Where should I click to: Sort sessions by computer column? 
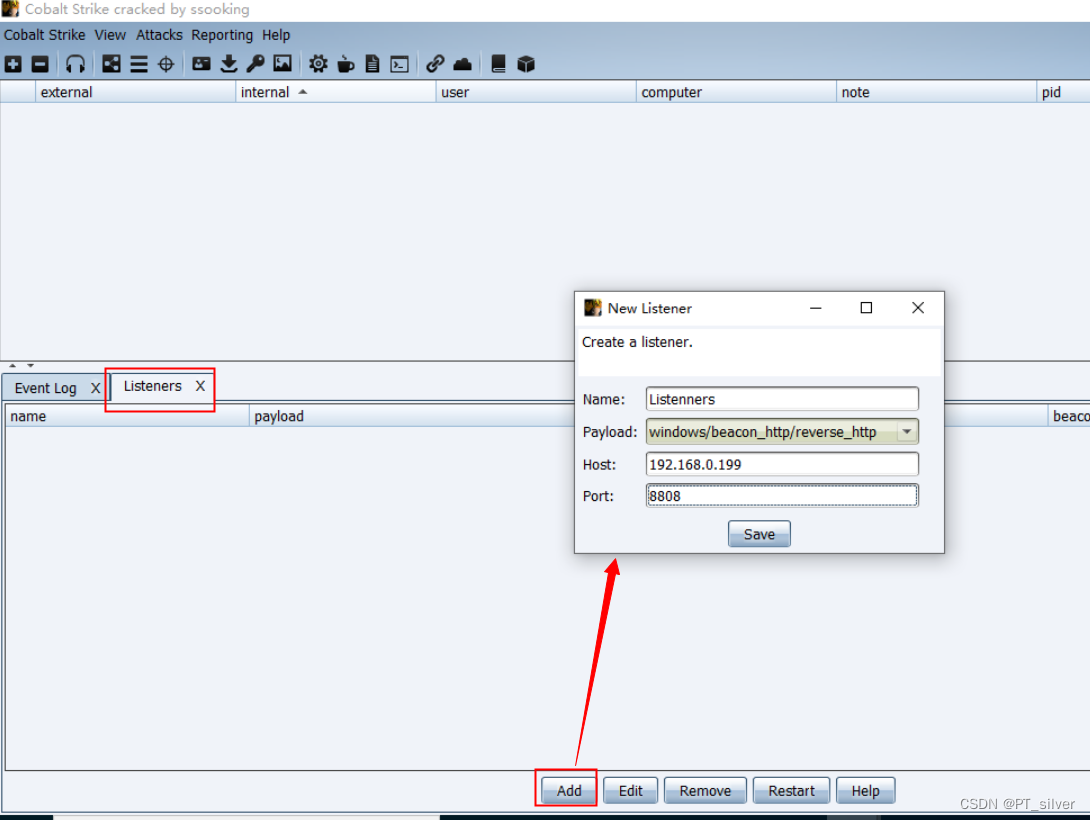click(x=736, y=92)
